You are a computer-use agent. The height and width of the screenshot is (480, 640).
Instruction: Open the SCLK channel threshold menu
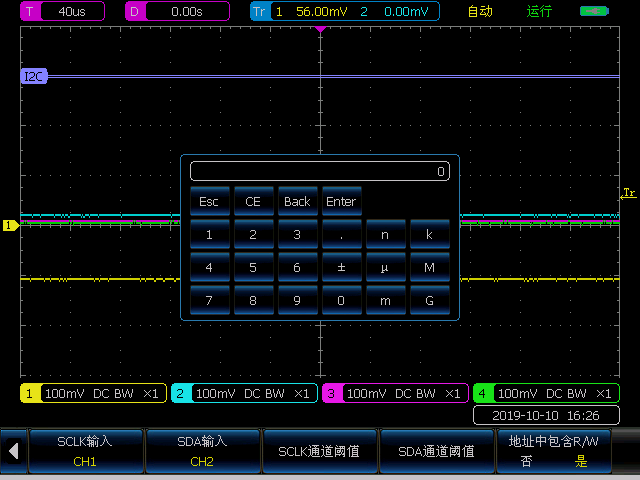pyautogui.click(x=319, y=451)
